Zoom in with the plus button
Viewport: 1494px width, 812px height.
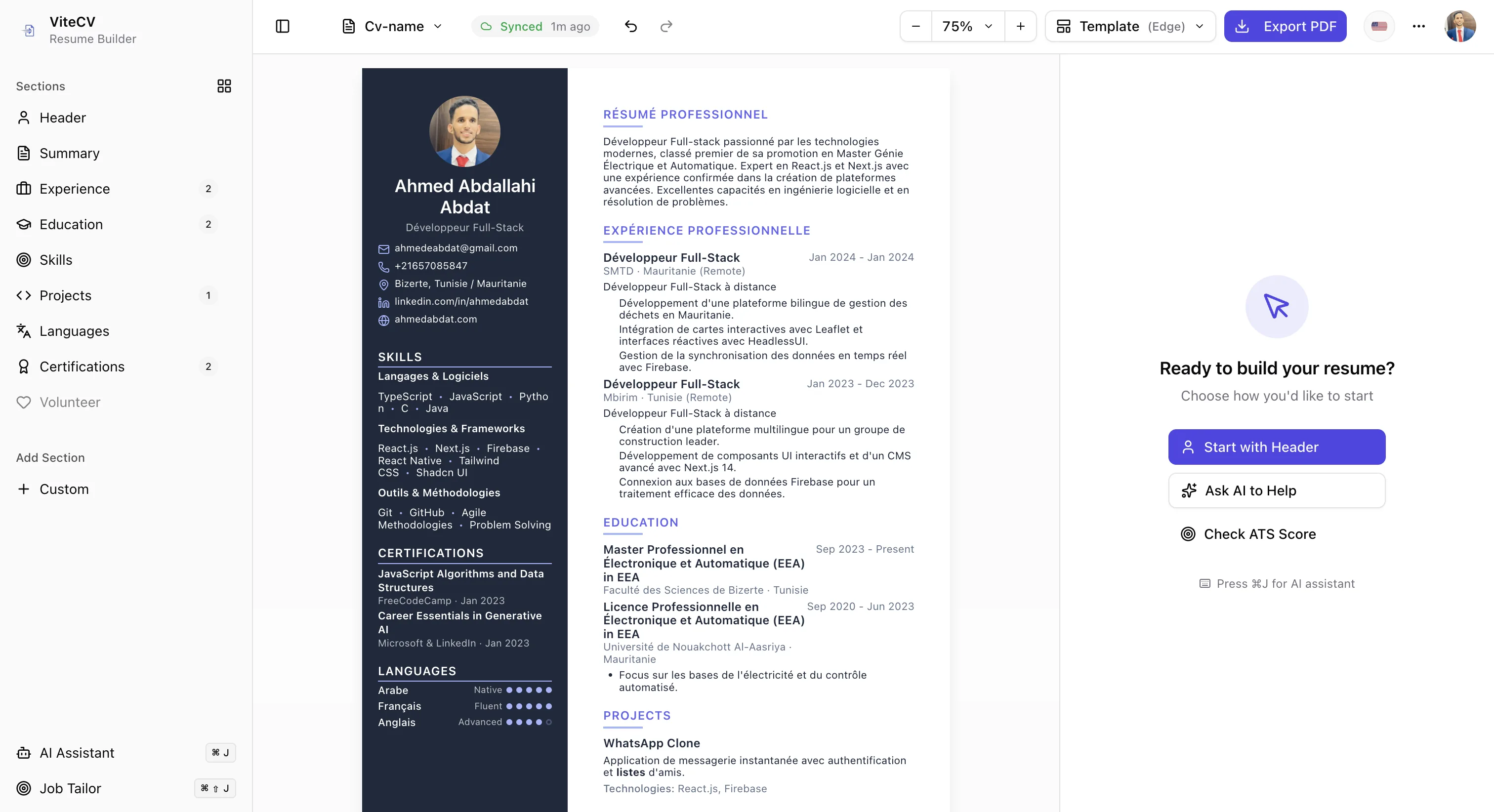[1021, 26]
